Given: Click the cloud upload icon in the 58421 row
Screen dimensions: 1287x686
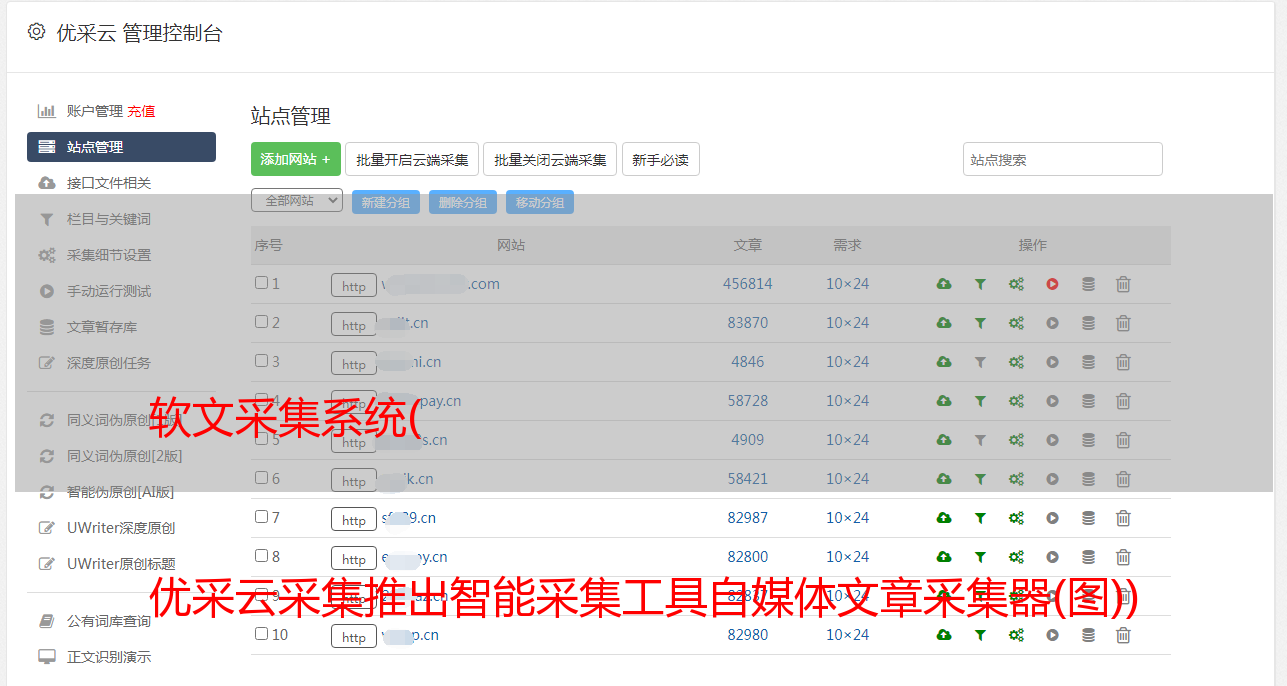Looking at the screenshot, I should pos(944,479).
